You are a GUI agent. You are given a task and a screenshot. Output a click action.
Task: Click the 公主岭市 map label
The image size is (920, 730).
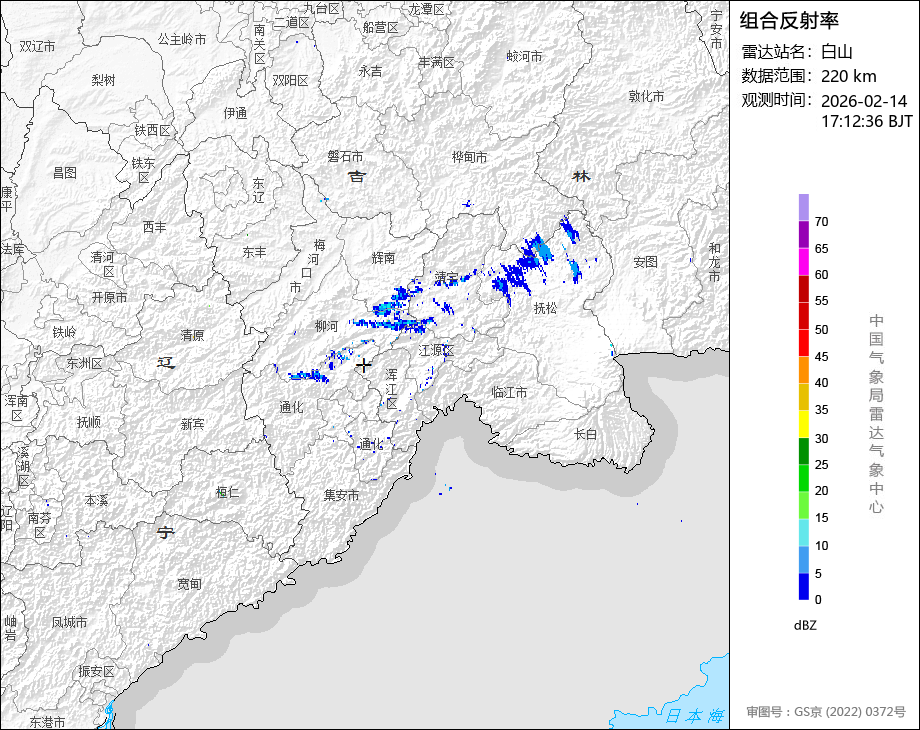[x=182, y=39]
